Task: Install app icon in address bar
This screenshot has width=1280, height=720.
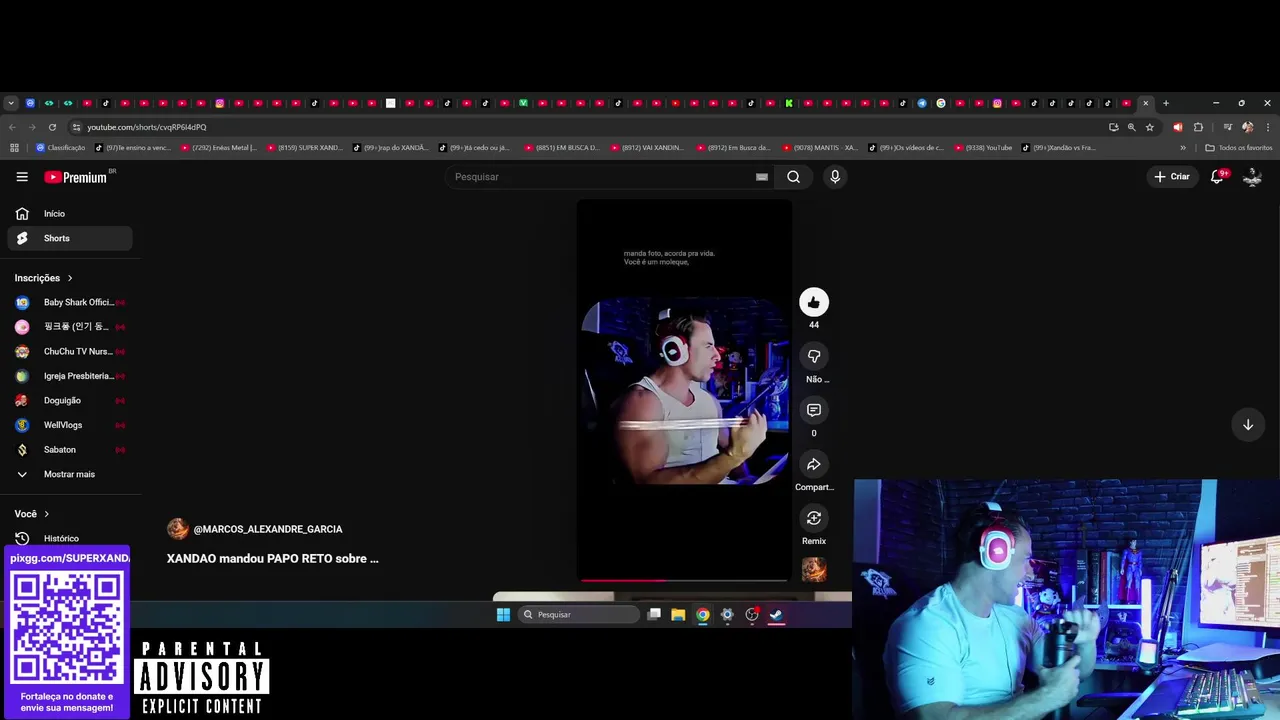Action: pyautogui.click(x=1113, y=127)
